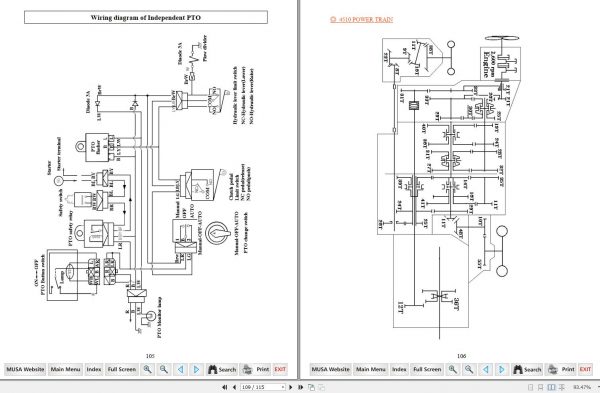Click page number 105 on left page
The image size is (600, 393).
pos(150,356)
